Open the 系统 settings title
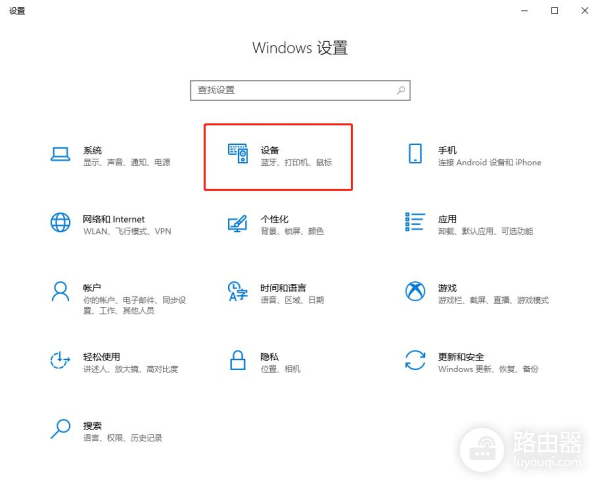This screenshot has width=600, height=490. [x=93, y=150]
